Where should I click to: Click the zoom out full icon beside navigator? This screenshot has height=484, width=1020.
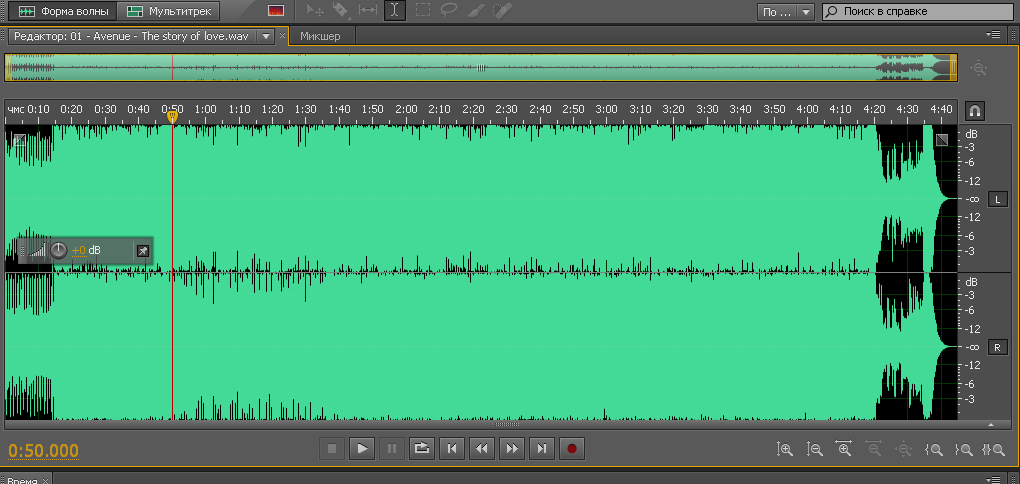pyautogui.click(x=979, y=68)
